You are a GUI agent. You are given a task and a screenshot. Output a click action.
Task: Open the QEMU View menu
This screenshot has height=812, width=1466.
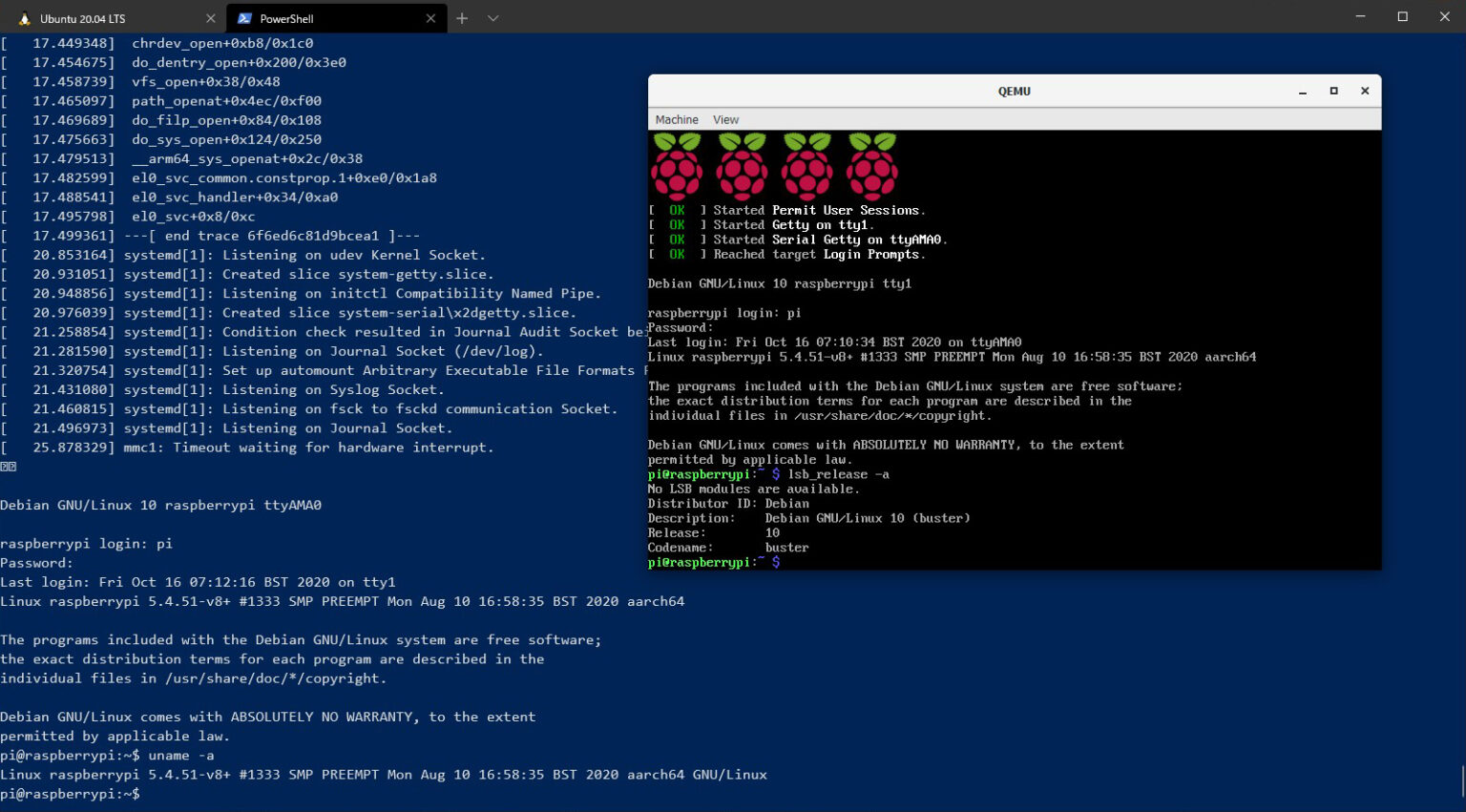725,119
